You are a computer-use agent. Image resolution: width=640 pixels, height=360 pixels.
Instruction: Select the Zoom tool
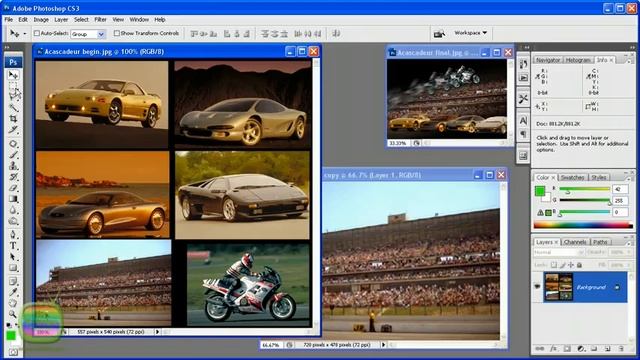pyautogui.click(x=13, y=314)
